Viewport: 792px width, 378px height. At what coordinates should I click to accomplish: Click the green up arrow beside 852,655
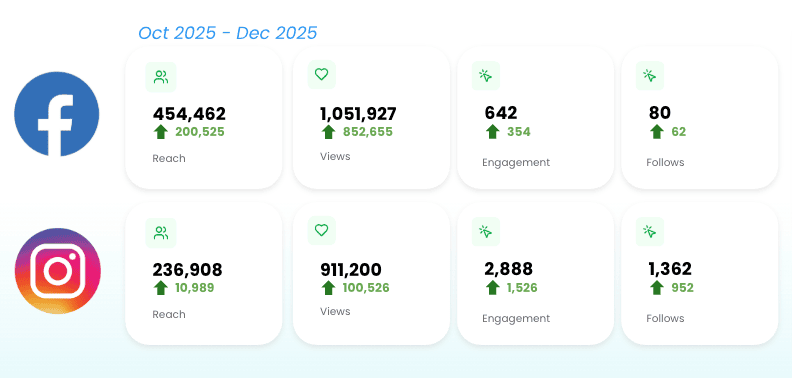[x=328, y=132]
